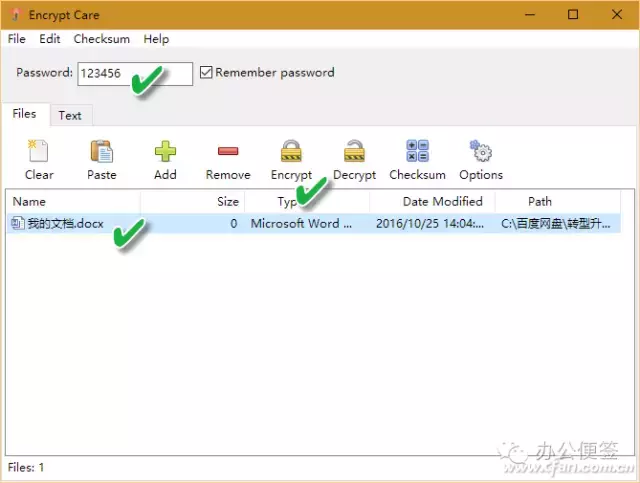Open the Checksum menu
The image size is (640, 483).
point(102,39)
